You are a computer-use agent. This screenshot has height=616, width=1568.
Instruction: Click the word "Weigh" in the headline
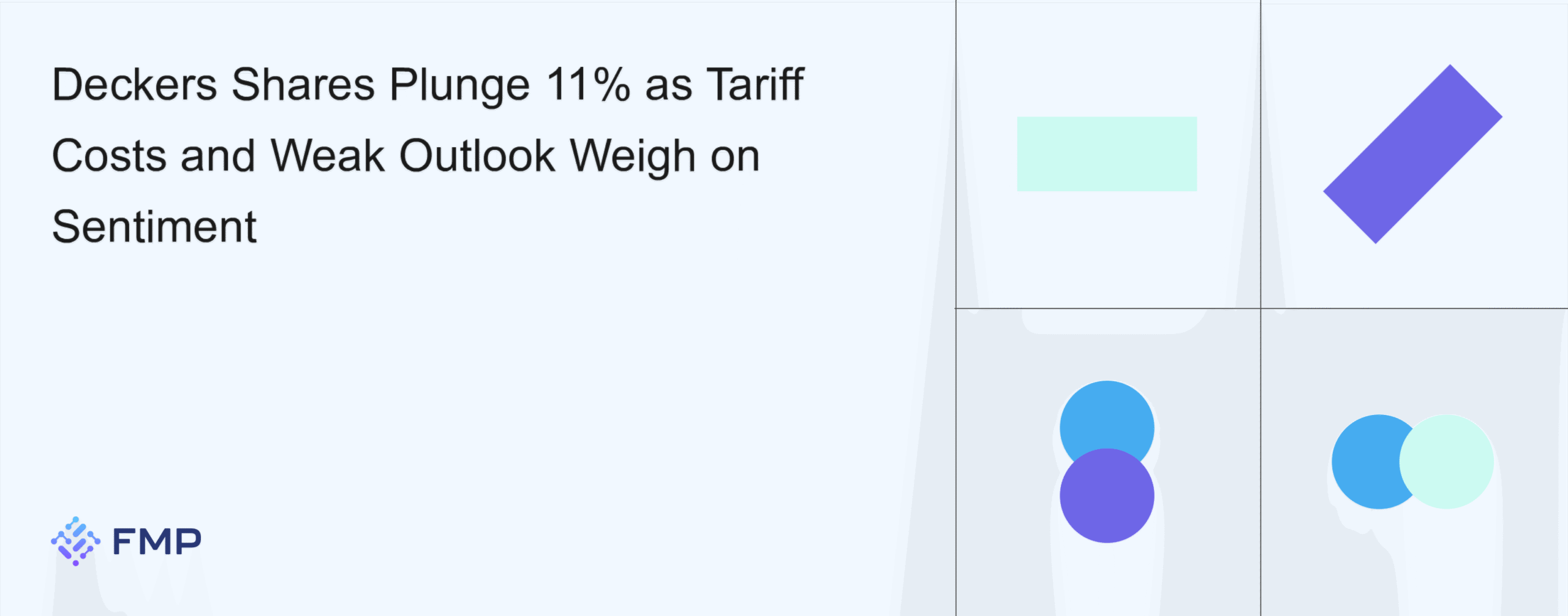click(x=633, y=157)
